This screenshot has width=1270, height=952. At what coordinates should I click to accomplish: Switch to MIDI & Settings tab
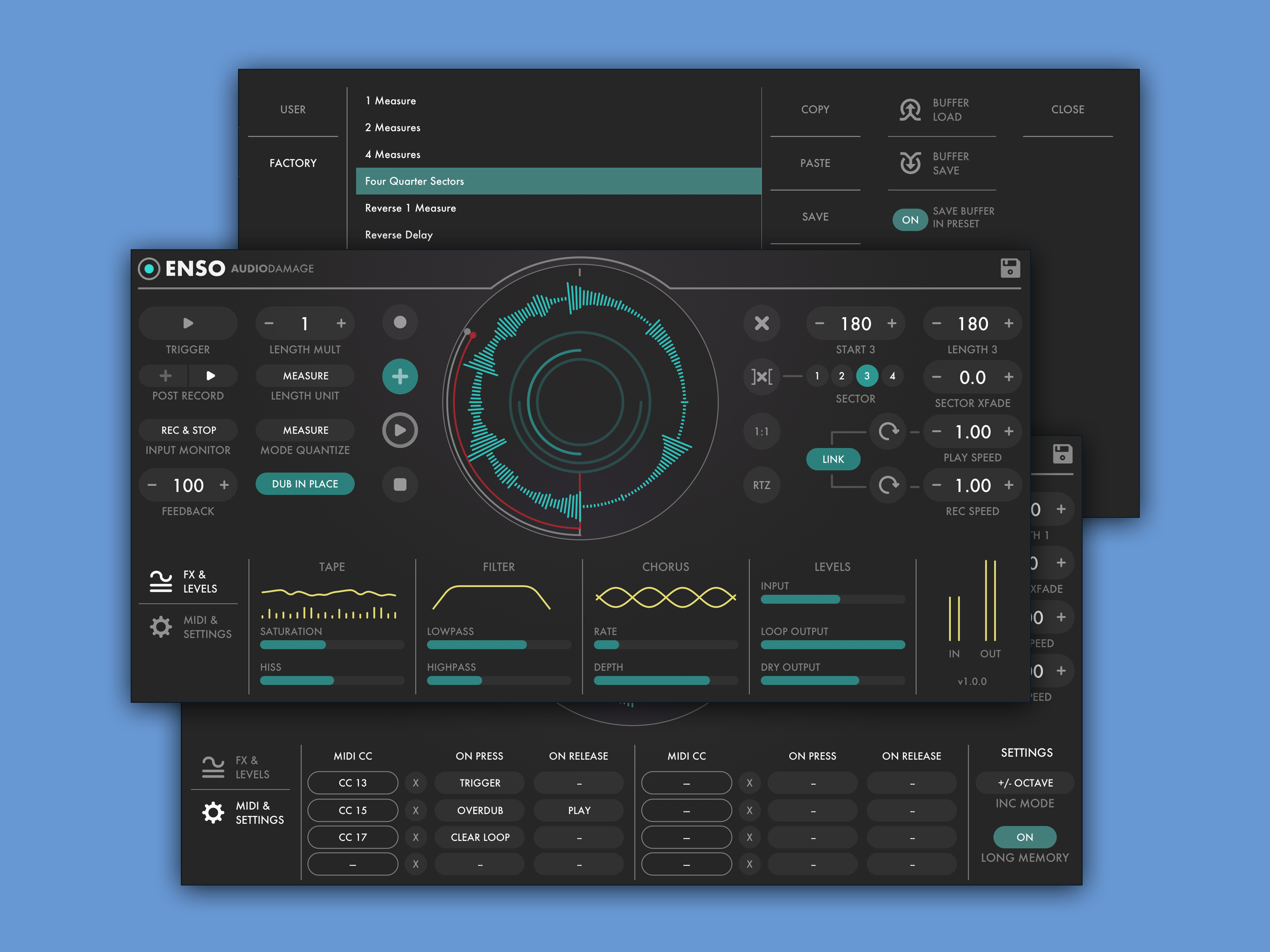click(x=190, y=627)
